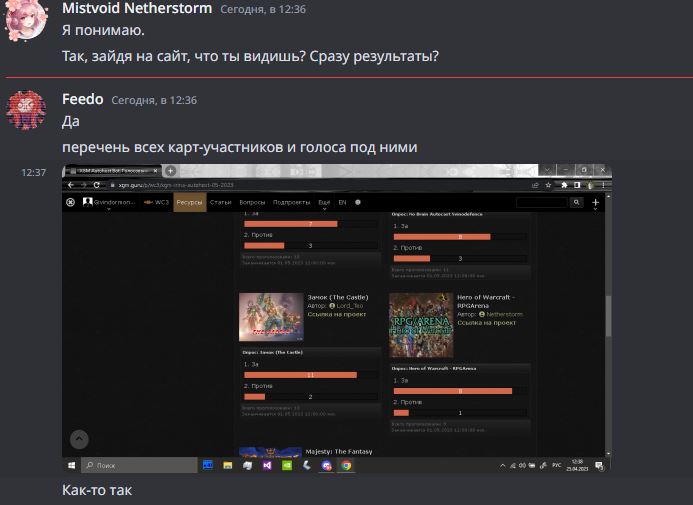
Task: Open File Explorer from the taskbar
Action: tap(228, 465)
